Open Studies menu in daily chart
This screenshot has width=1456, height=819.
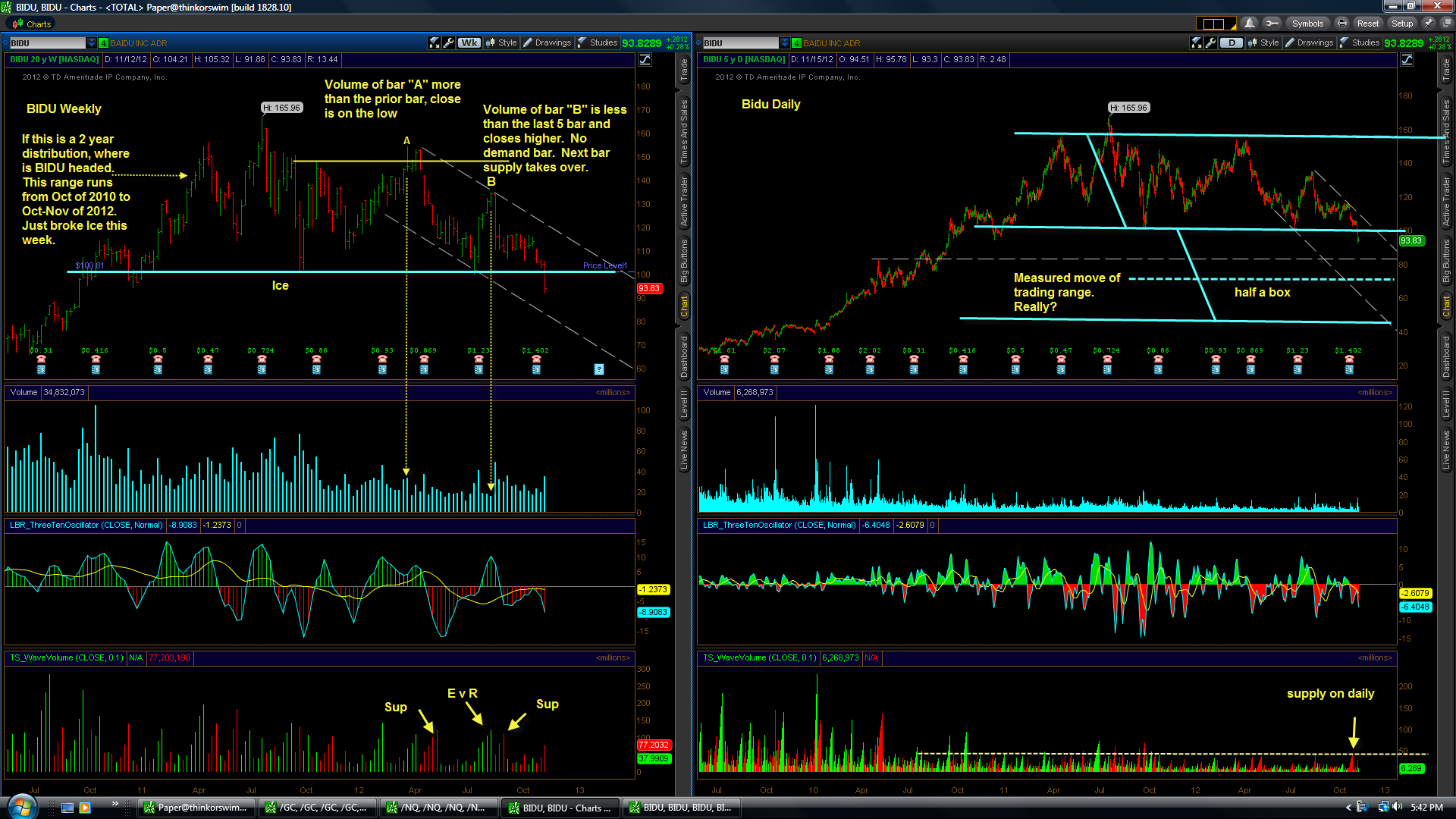[x=1360, y=43]
